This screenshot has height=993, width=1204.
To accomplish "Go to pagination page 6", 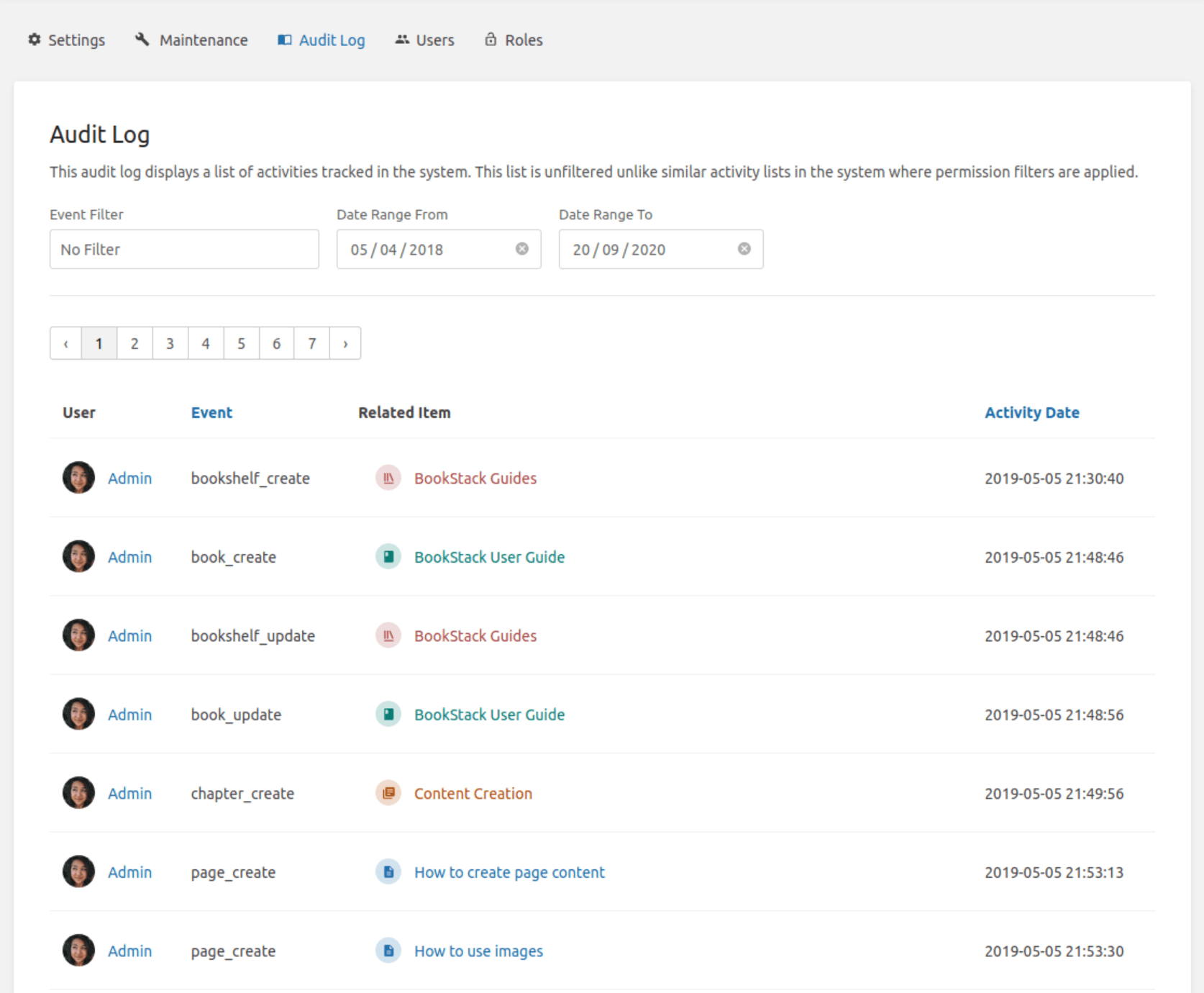I will [x=276, y=344].
